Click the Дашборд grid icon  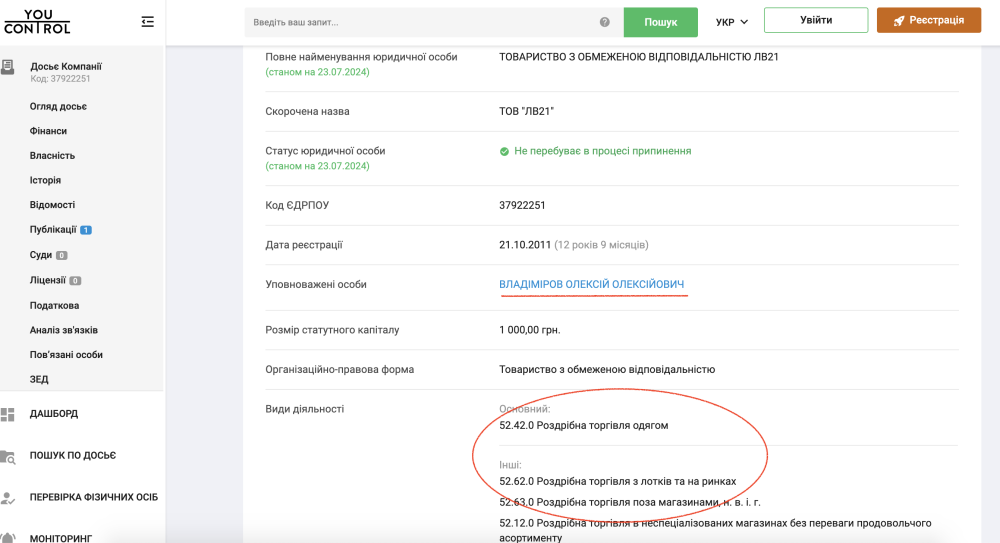click(x=8, y=414)
